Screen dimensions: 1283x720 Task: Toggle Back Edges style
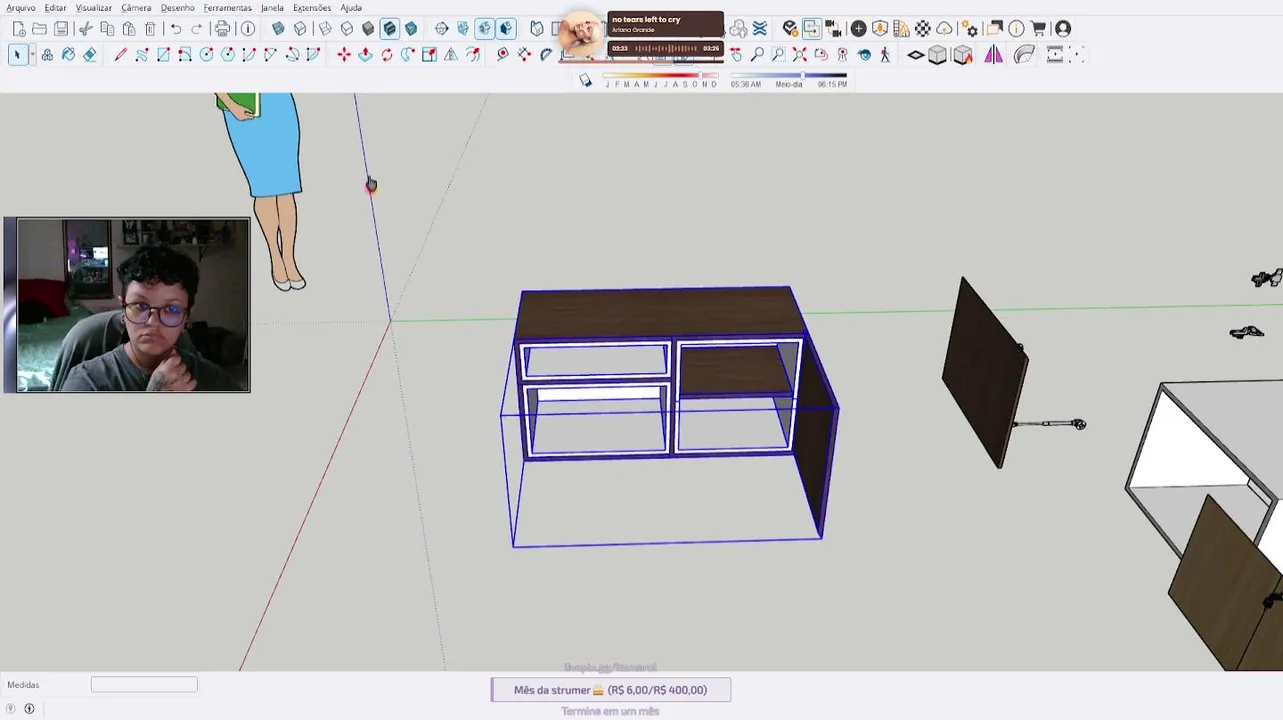point(300,29)
